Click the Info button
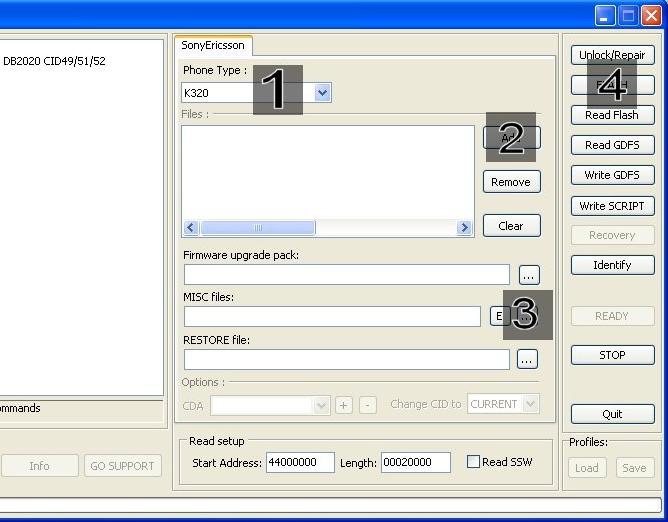Viewport: 668px width, 522px height. tap(40, 466)
